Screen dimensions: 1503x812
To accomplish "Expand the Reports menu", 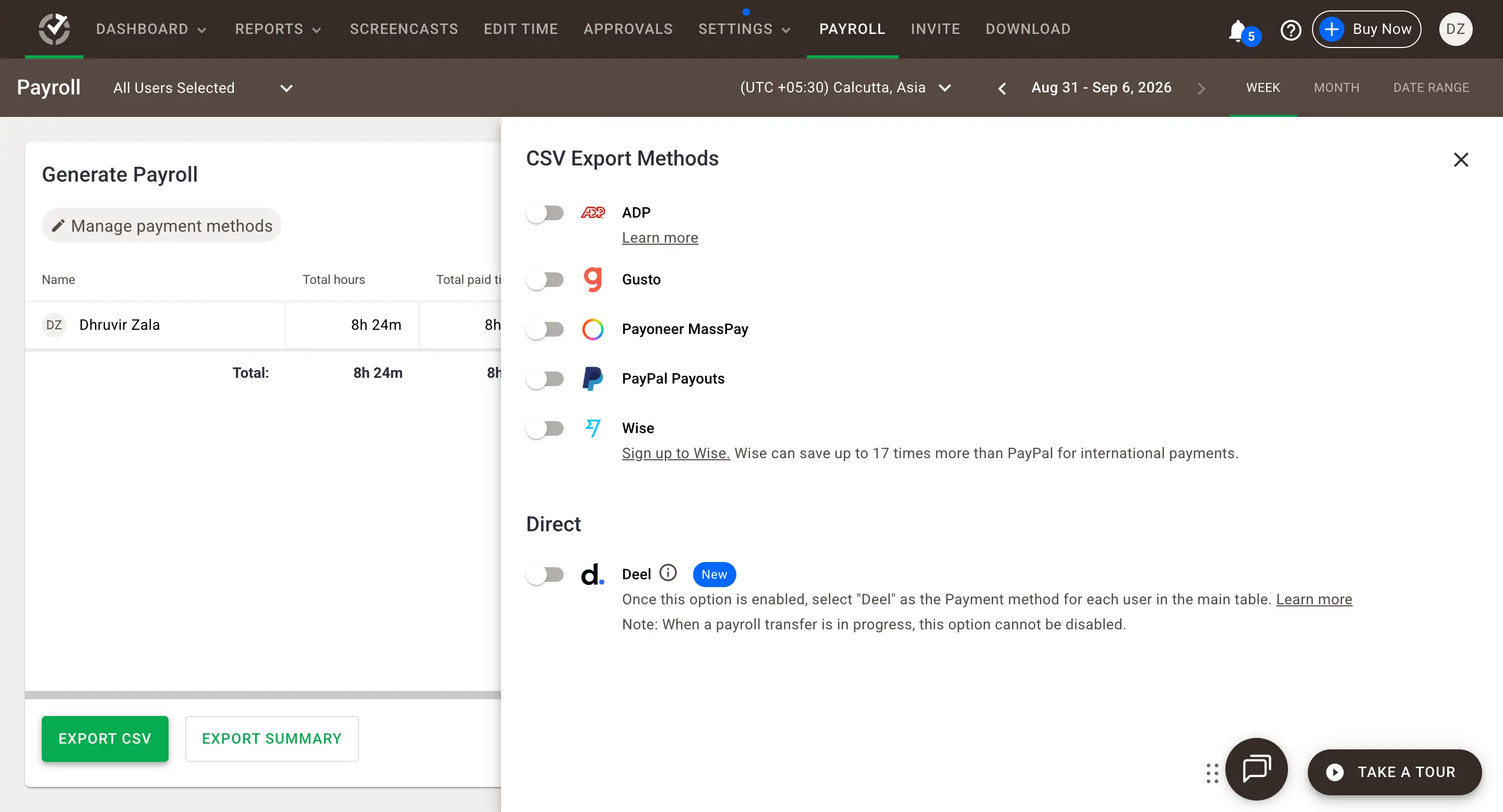I will pos(278,29).
